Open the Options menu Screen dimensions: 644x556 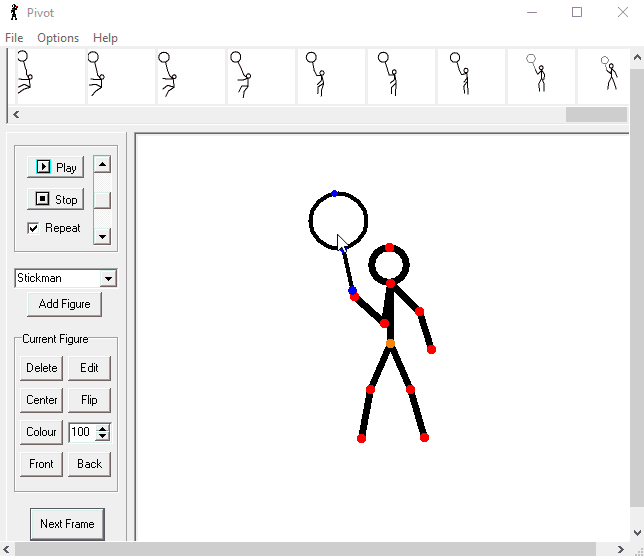pos(58,38)
